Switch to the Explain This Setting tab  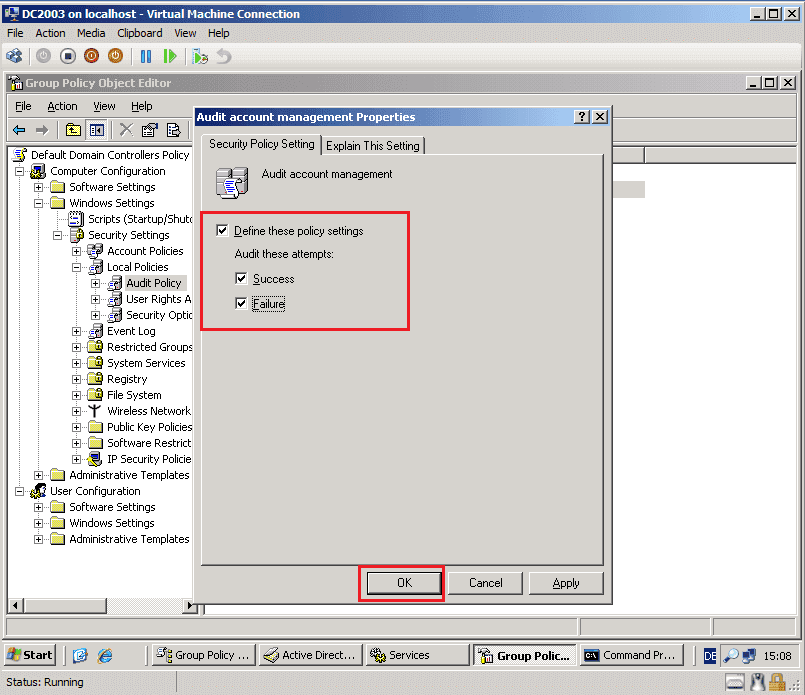[372, 145]
